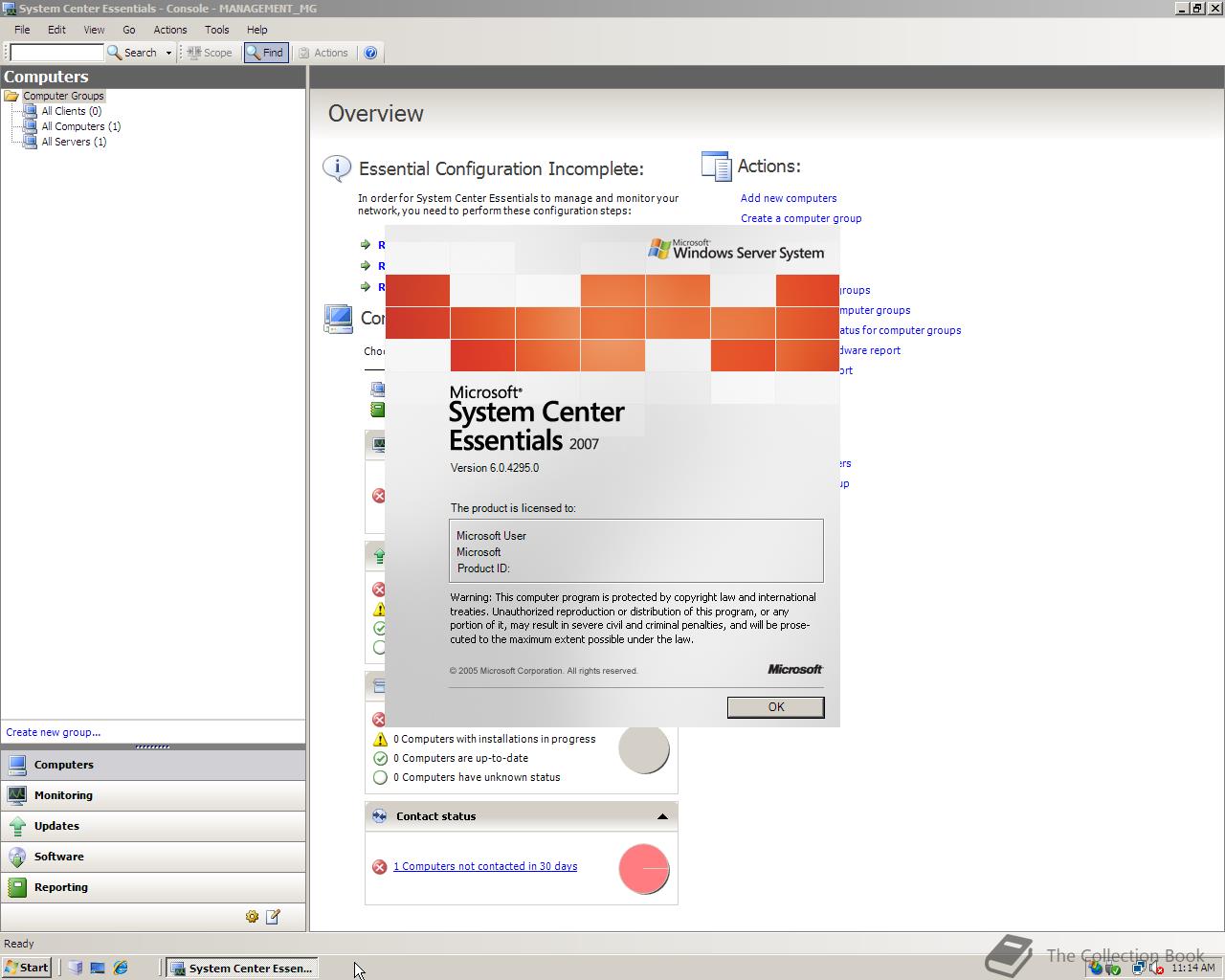1225x980 pixels.
Task: Click the Actions toolbar button
Action: pyautogui.click(x=323, y=53)
